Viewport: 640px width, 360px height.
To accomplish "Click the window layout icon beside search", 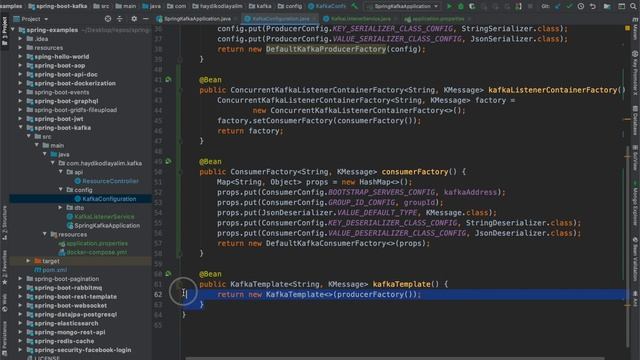I will coord(621,6).
